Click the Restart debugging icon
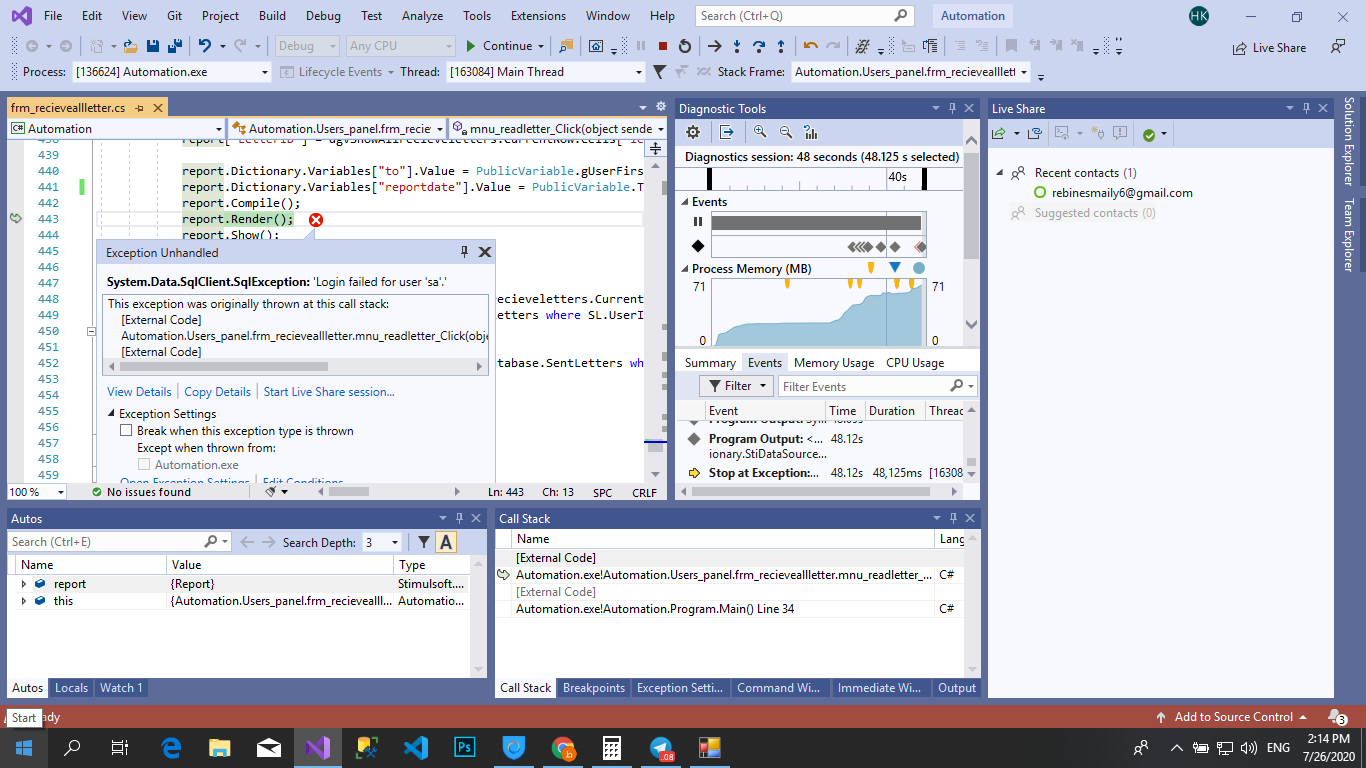This screenshot has width=1366, height=768. point(684,46)
